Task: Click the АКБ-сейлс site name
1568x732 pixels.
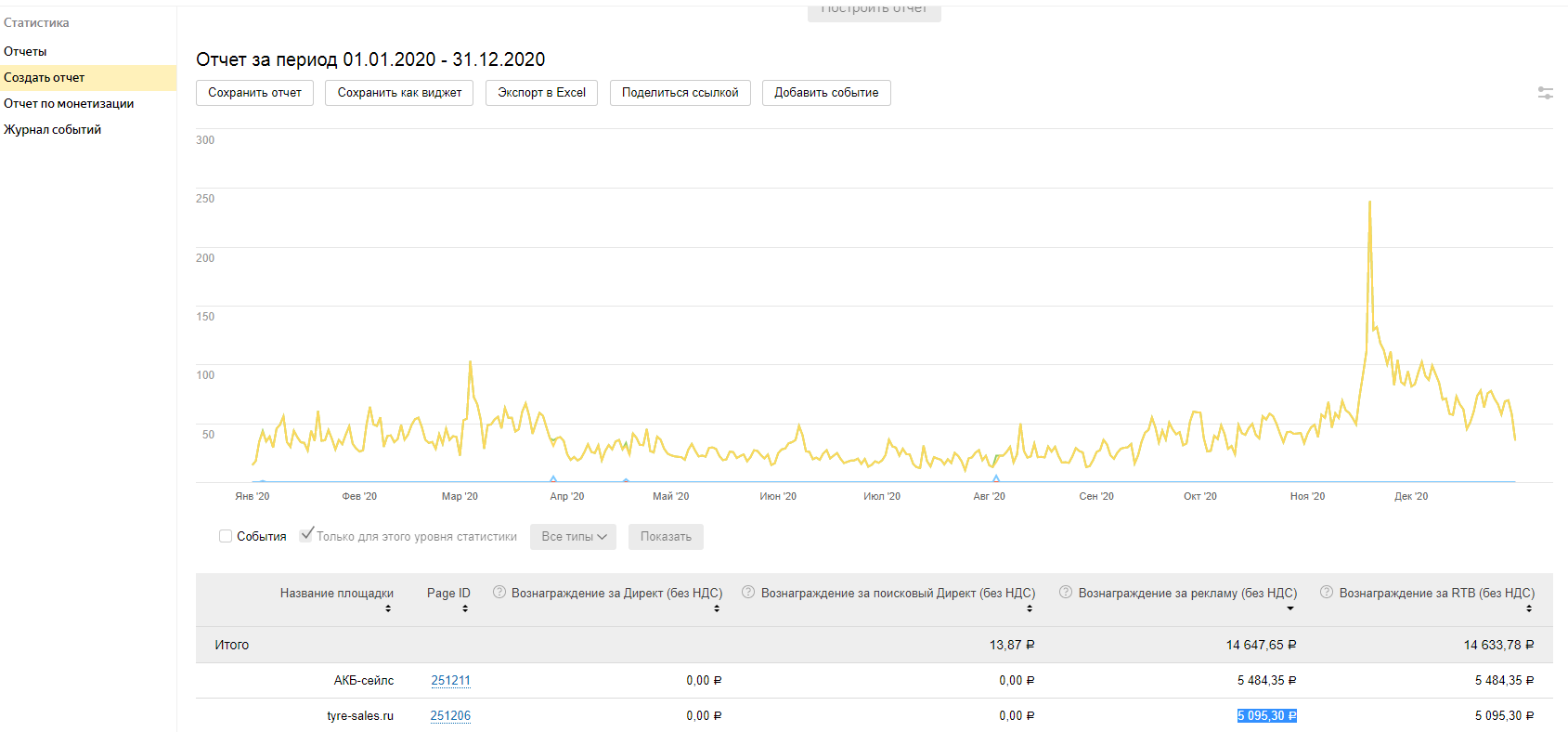Action: (x=364, y=681)
